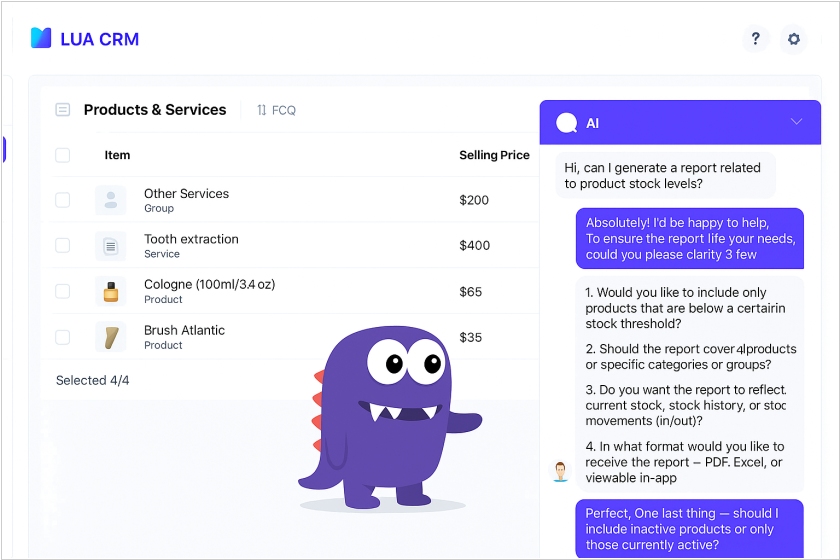Click the Item column header
The width and height of the screenshot is (840, 560).
click(117, 155)
